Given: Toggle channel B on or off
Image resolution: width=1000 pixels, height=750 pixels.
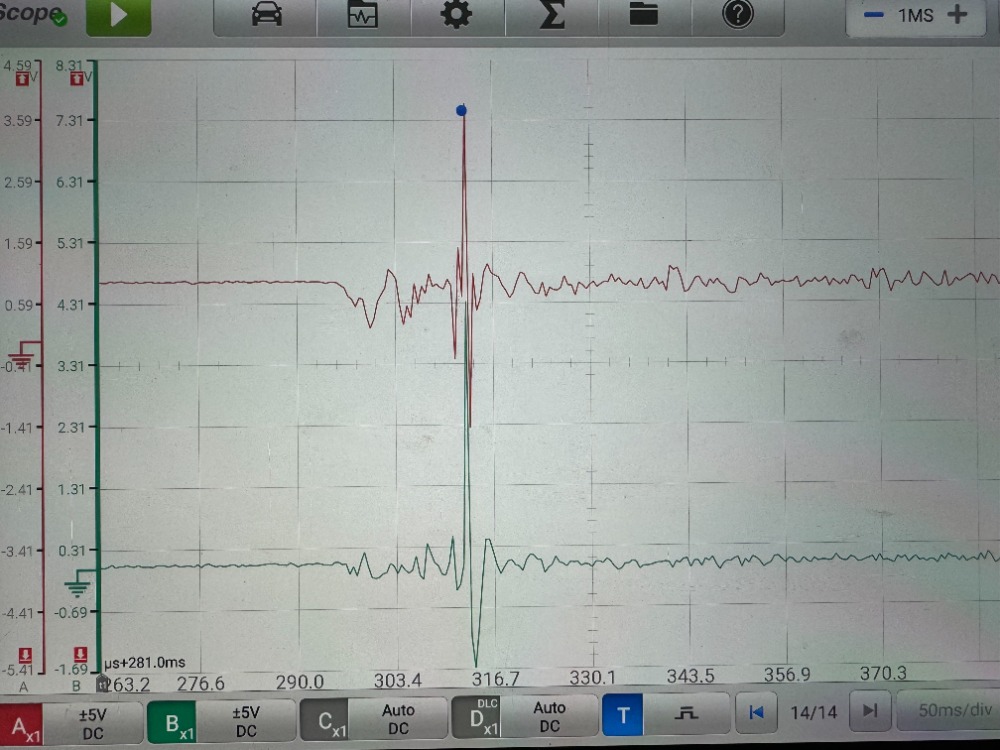Looking at the screenshot, I should coord(174,723).
